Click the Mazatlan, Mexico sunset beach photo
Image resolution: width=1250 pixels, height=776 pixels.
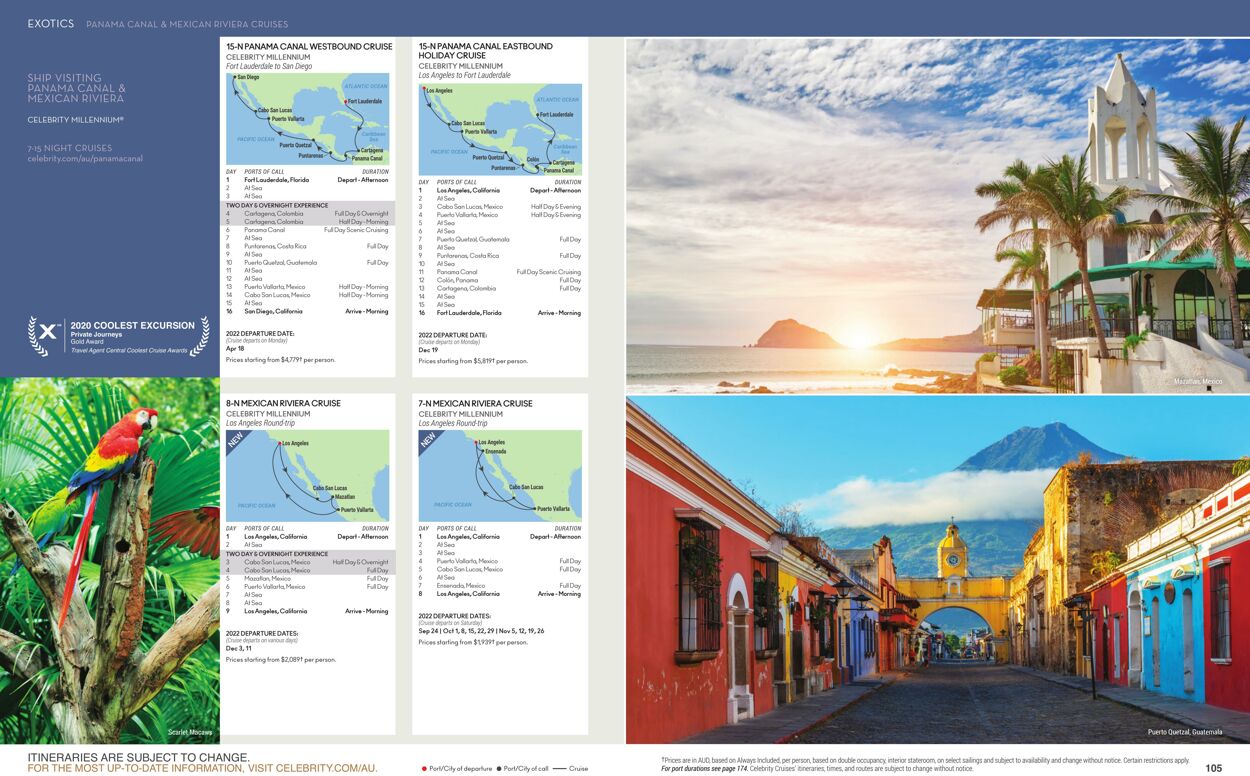pos(937,215)
